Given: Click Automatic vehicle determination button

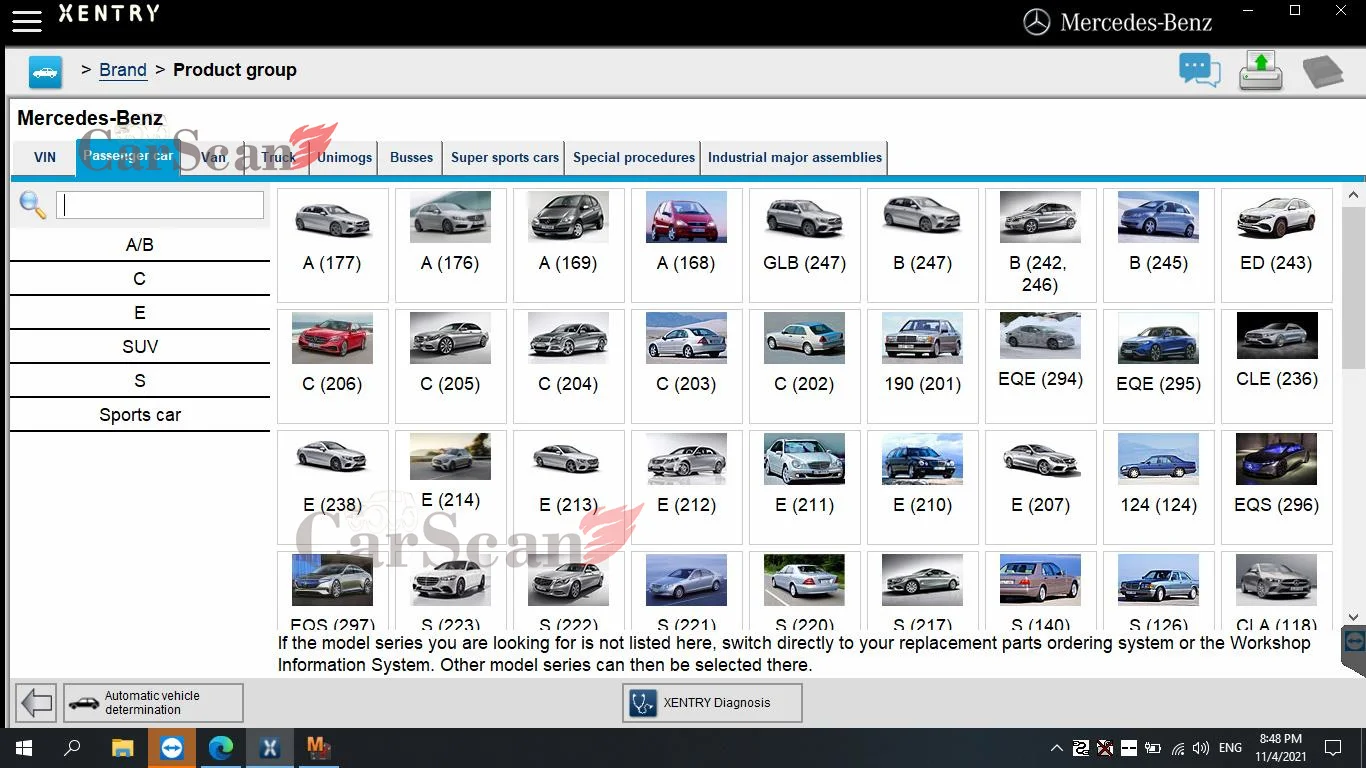Looking at the screenshot, I should (153, 703).
